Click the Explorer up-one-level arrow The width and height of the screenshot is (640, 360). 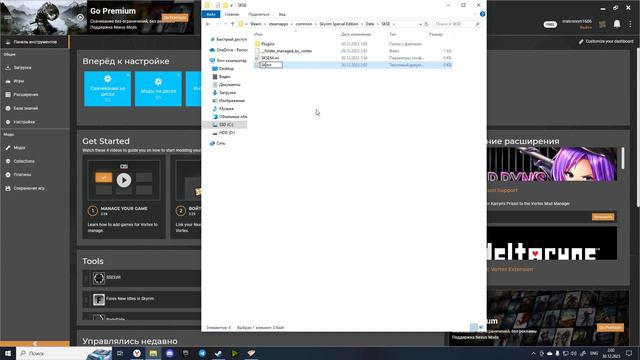coord(233,24)
